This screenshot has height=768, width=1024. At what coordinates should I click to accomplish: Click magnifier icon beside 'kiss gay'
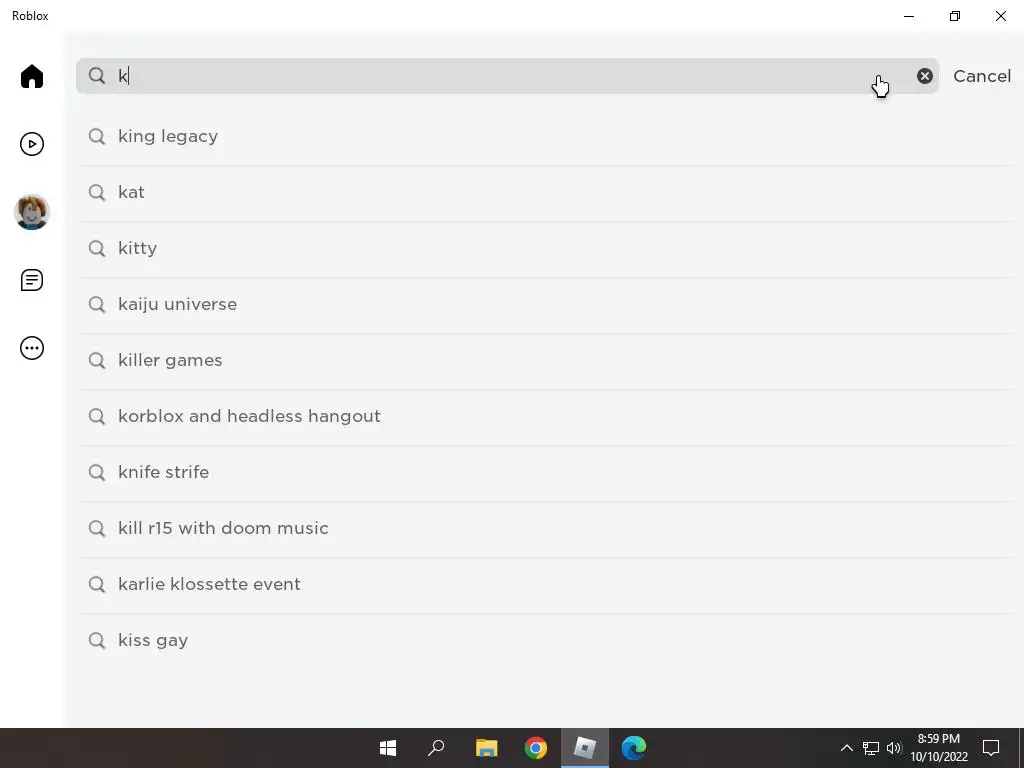97,641
